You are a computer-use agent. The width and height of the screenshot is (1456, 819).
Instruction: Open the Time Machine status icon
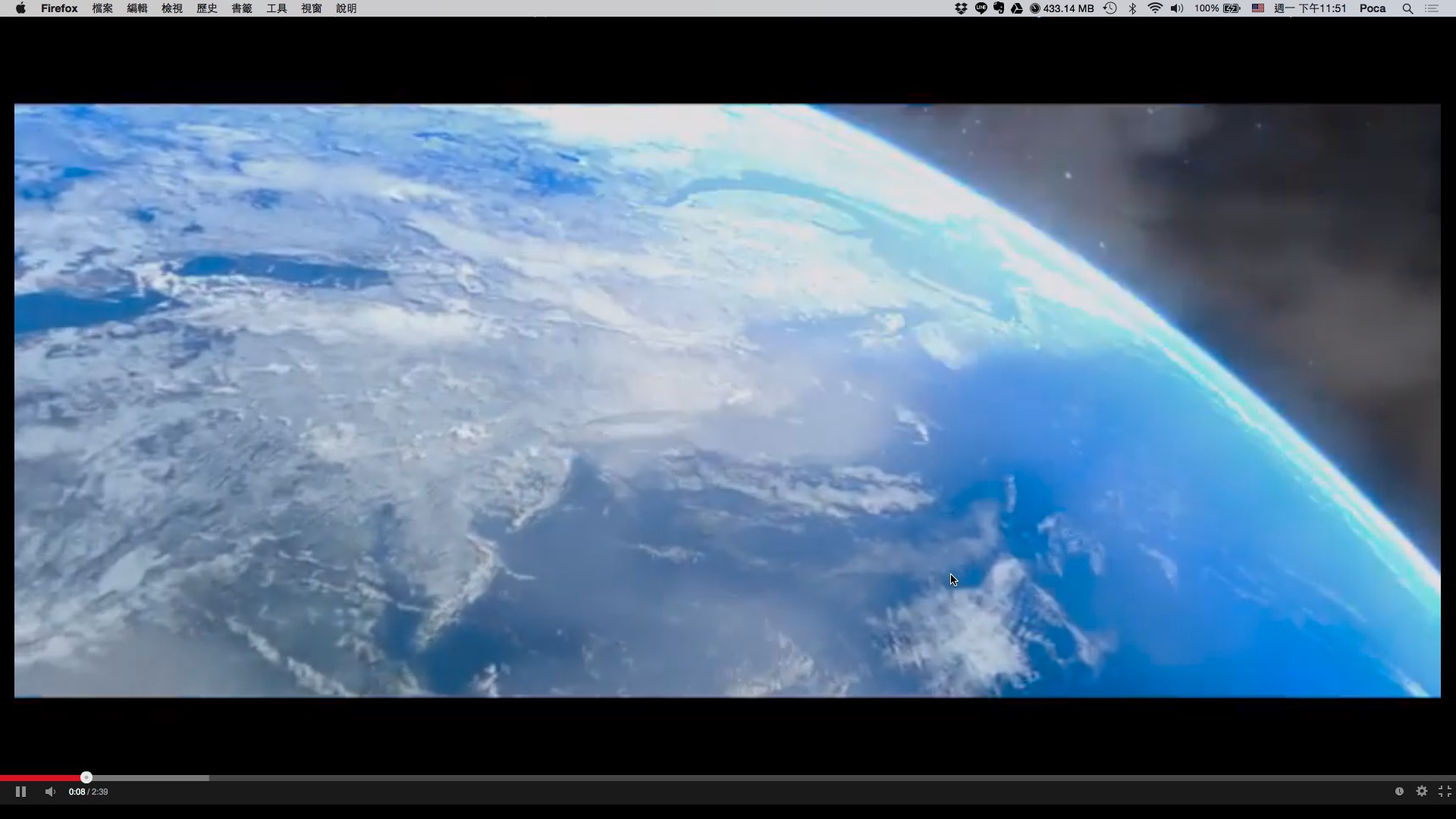pos(1110,8)
